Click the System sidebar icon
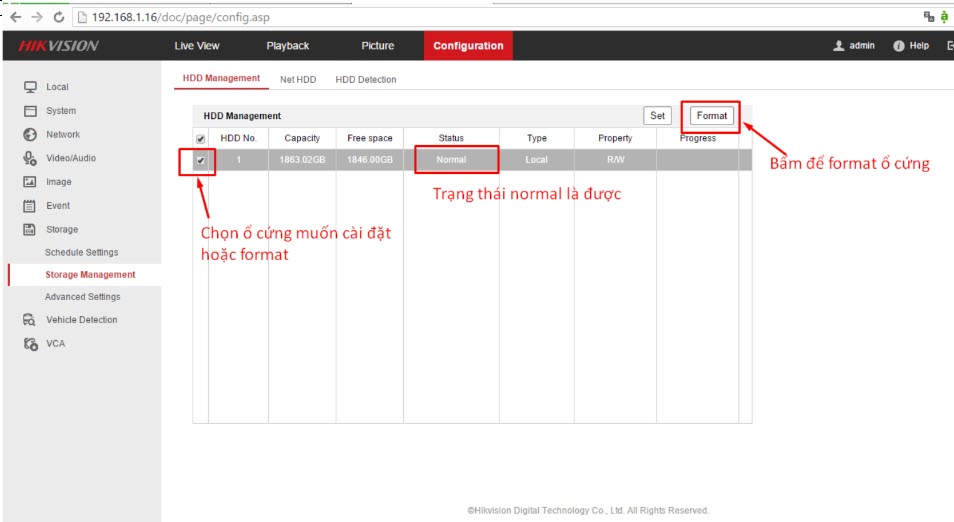 pyautogui.click(x=30, y=111)
